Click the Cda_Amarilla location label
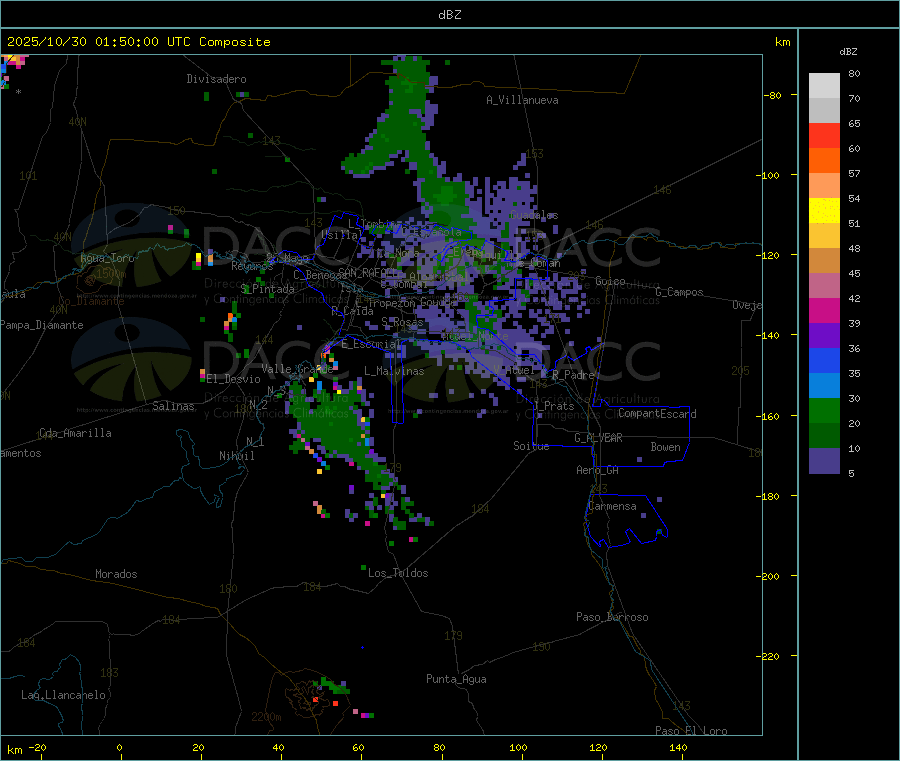Image resolution: width=900 pixels, height=761 pixels. pyautogui.click(x=75, y=433)
